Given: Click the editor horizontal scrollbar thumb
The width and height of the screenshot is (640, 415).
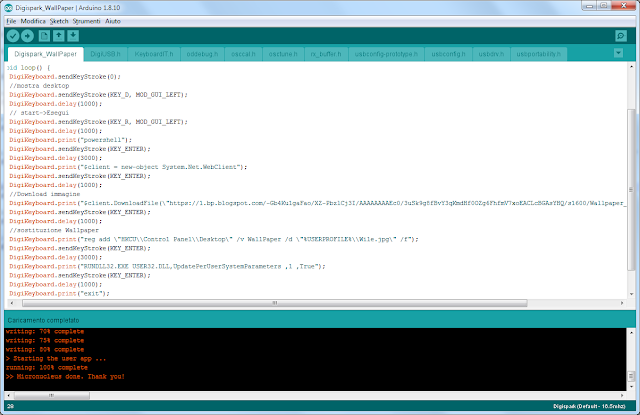Looking at the screenshot, I should tap(275, 303).
